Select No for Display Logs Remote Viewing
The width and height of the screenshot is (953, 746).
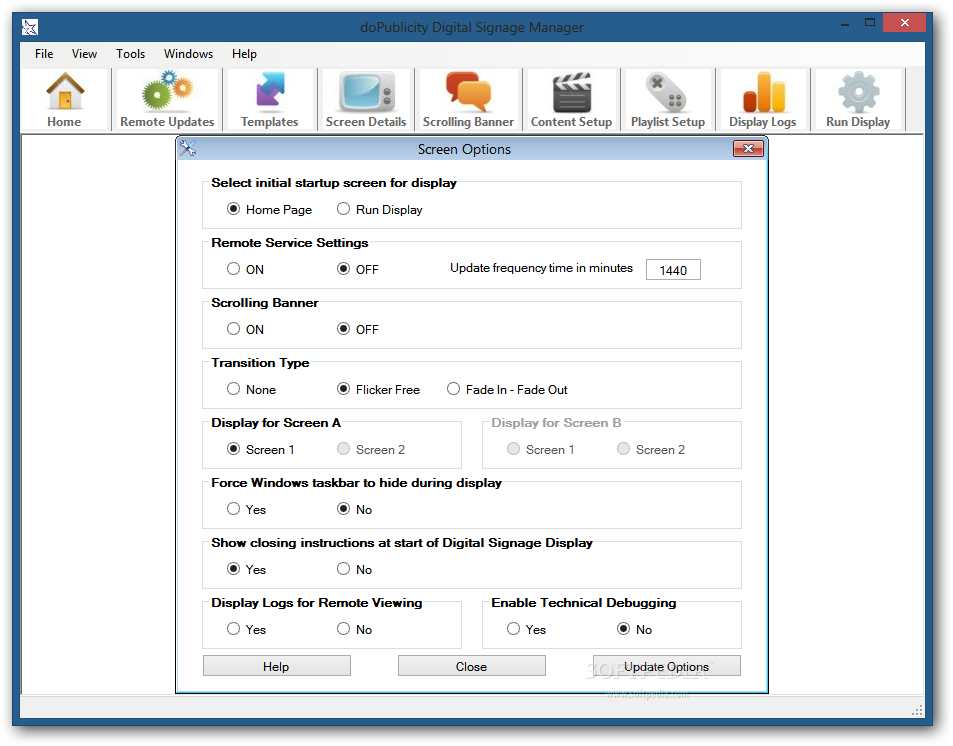355,629
